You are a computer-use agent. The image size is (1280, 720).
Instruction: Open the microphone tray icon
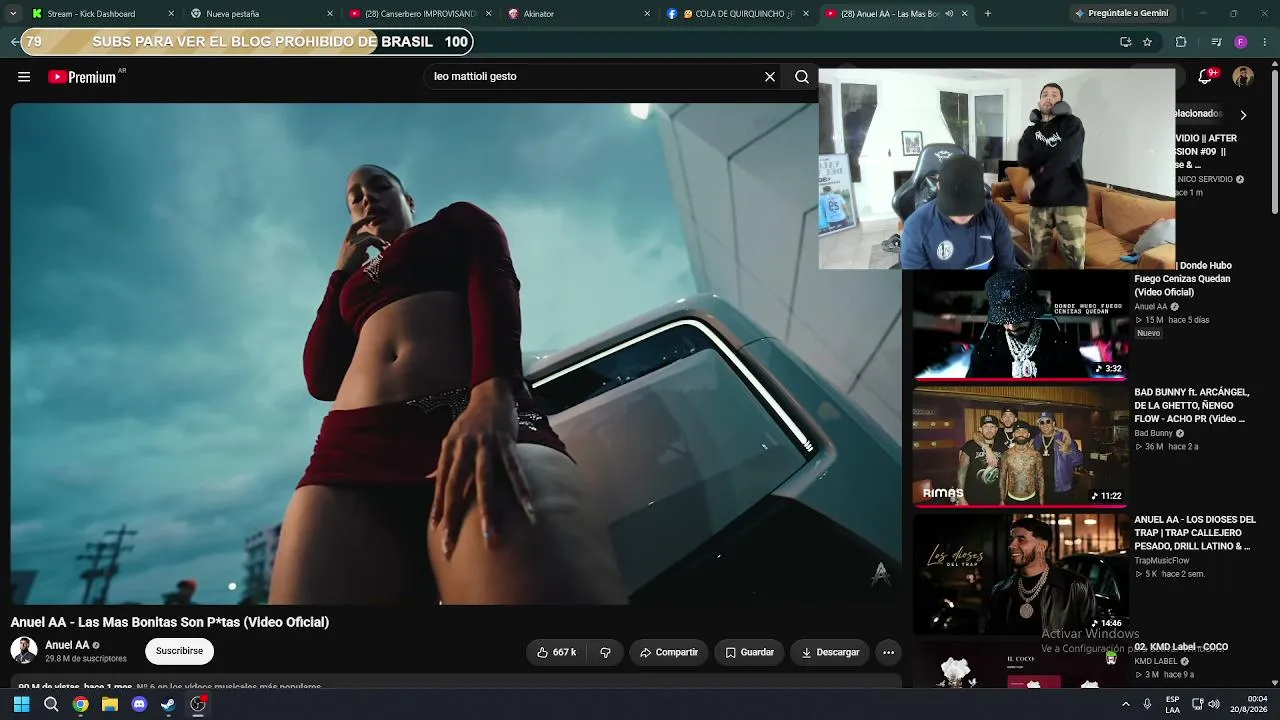coord(1147,704)
